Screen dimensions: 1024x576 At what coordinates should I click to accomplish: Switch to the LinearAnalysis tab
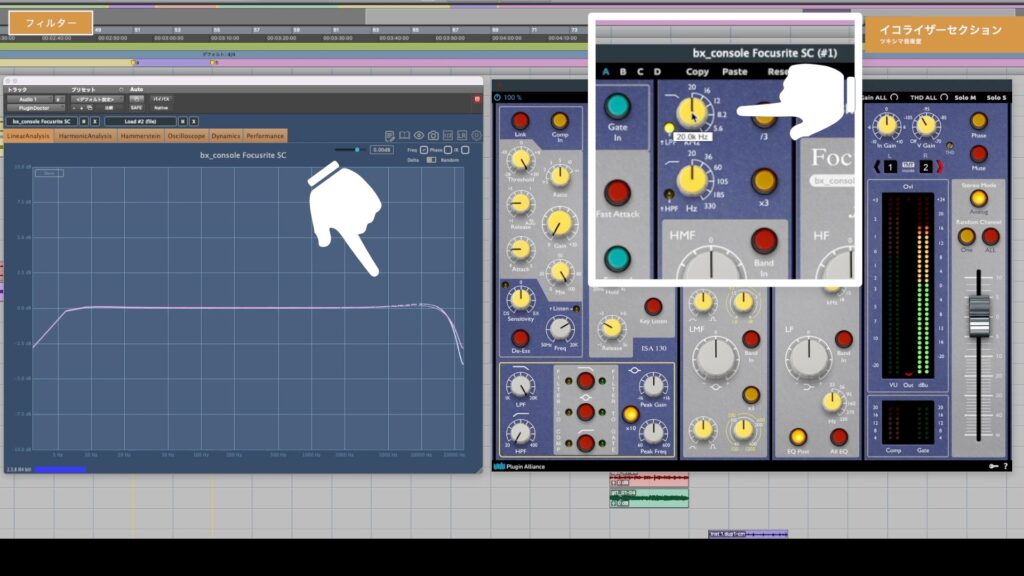[x=28, y=136]
